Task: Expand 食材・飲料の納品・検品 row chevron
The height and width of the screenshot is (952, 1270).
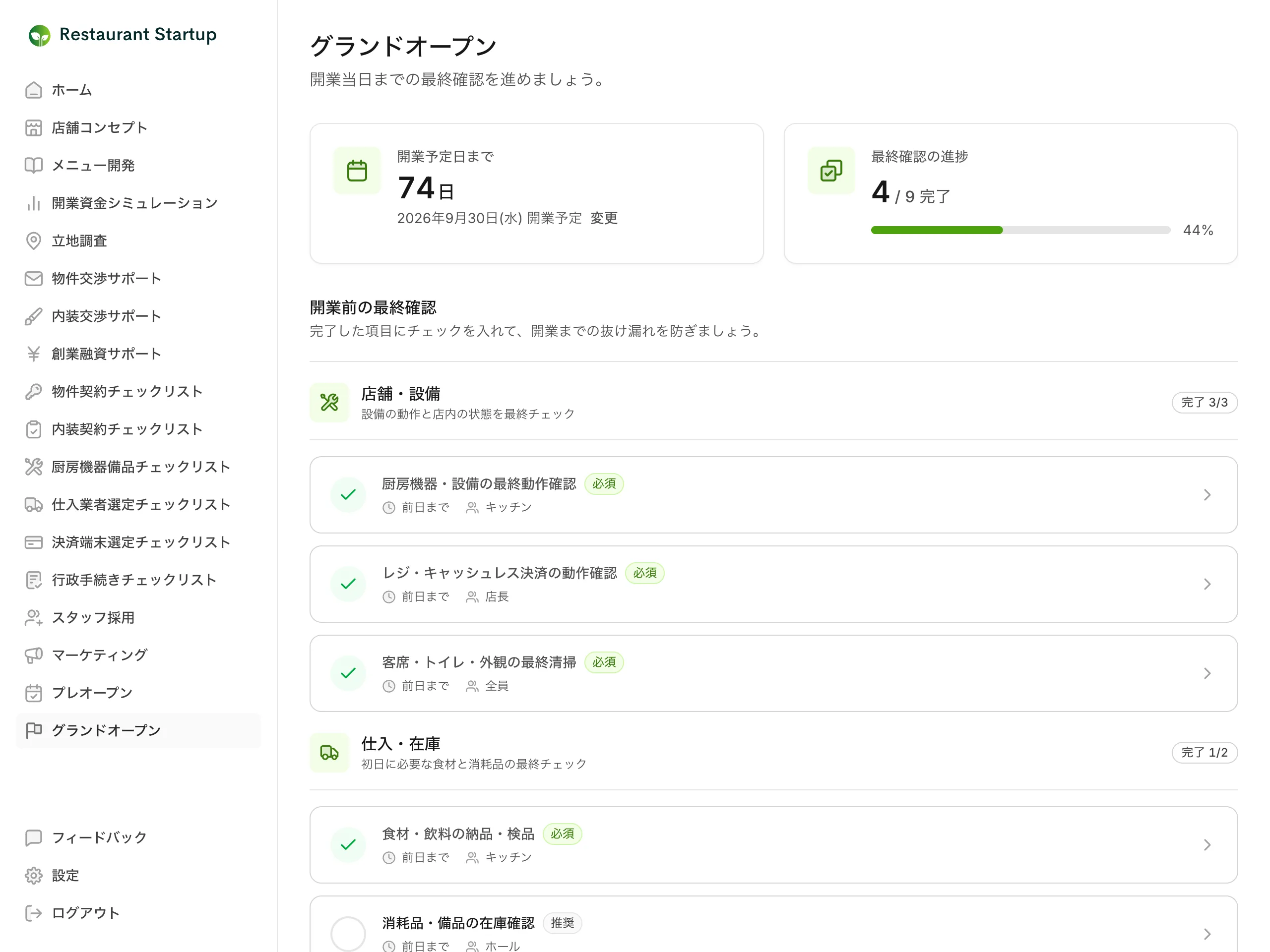Action: 1207,845
